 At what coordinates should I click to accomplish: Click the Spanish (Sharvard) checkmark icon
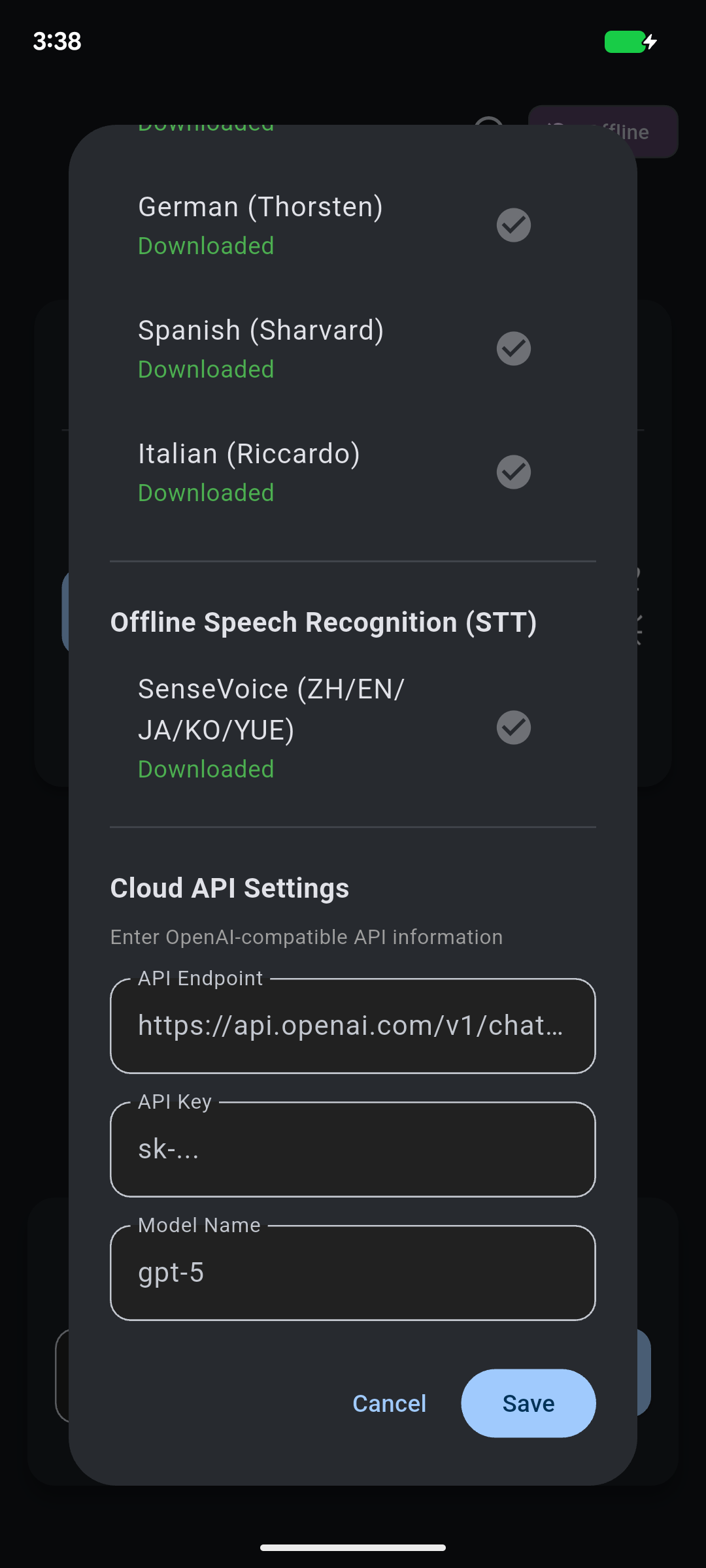coord(514,349)
